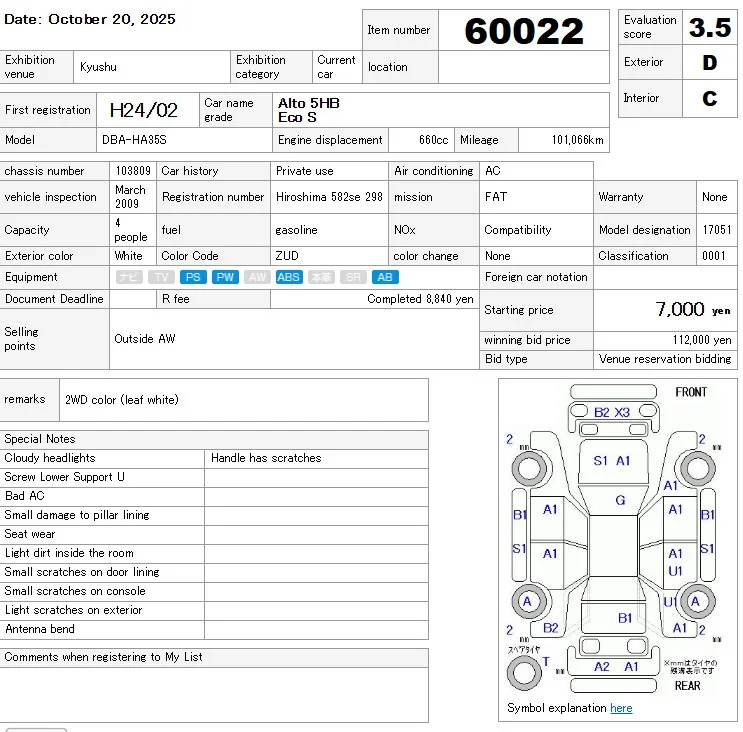This screenshot has width=743, height=732.
Task: Click the registration number Hiroshima 582se 298
Action: [x=329, y=197]
